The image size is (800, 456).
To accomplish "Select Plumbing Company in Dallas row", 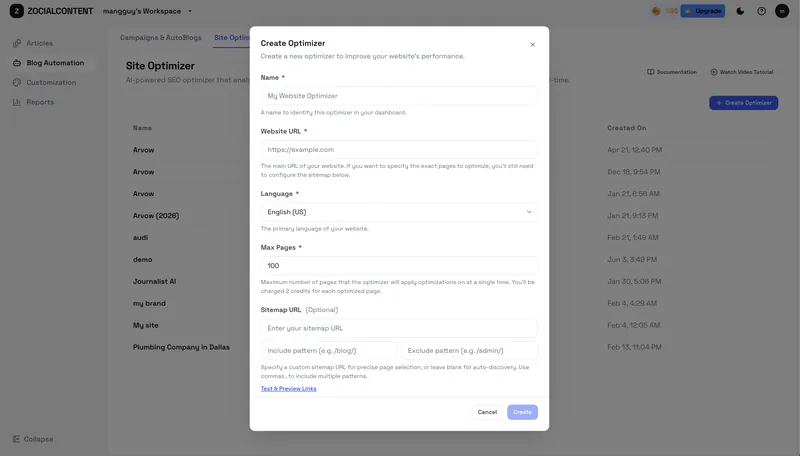I will 181,347.
